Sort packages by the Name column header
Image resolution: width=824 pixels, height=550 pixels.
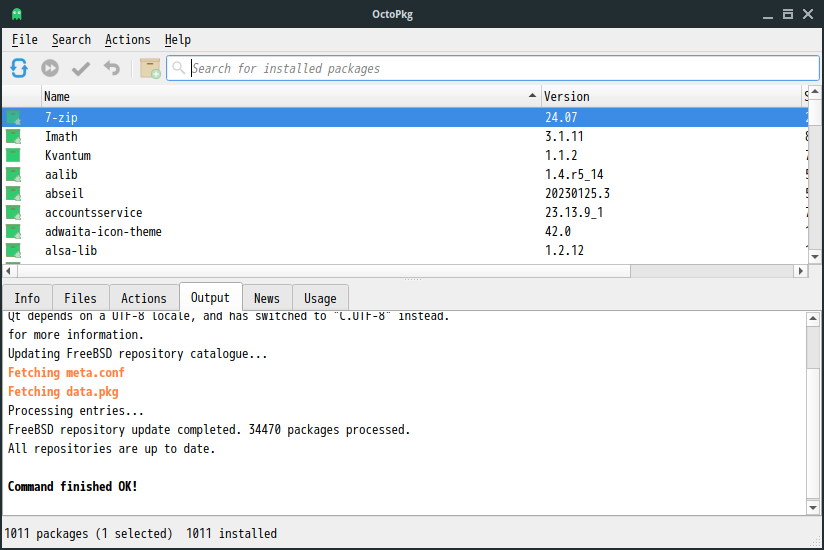click(291, 97)
